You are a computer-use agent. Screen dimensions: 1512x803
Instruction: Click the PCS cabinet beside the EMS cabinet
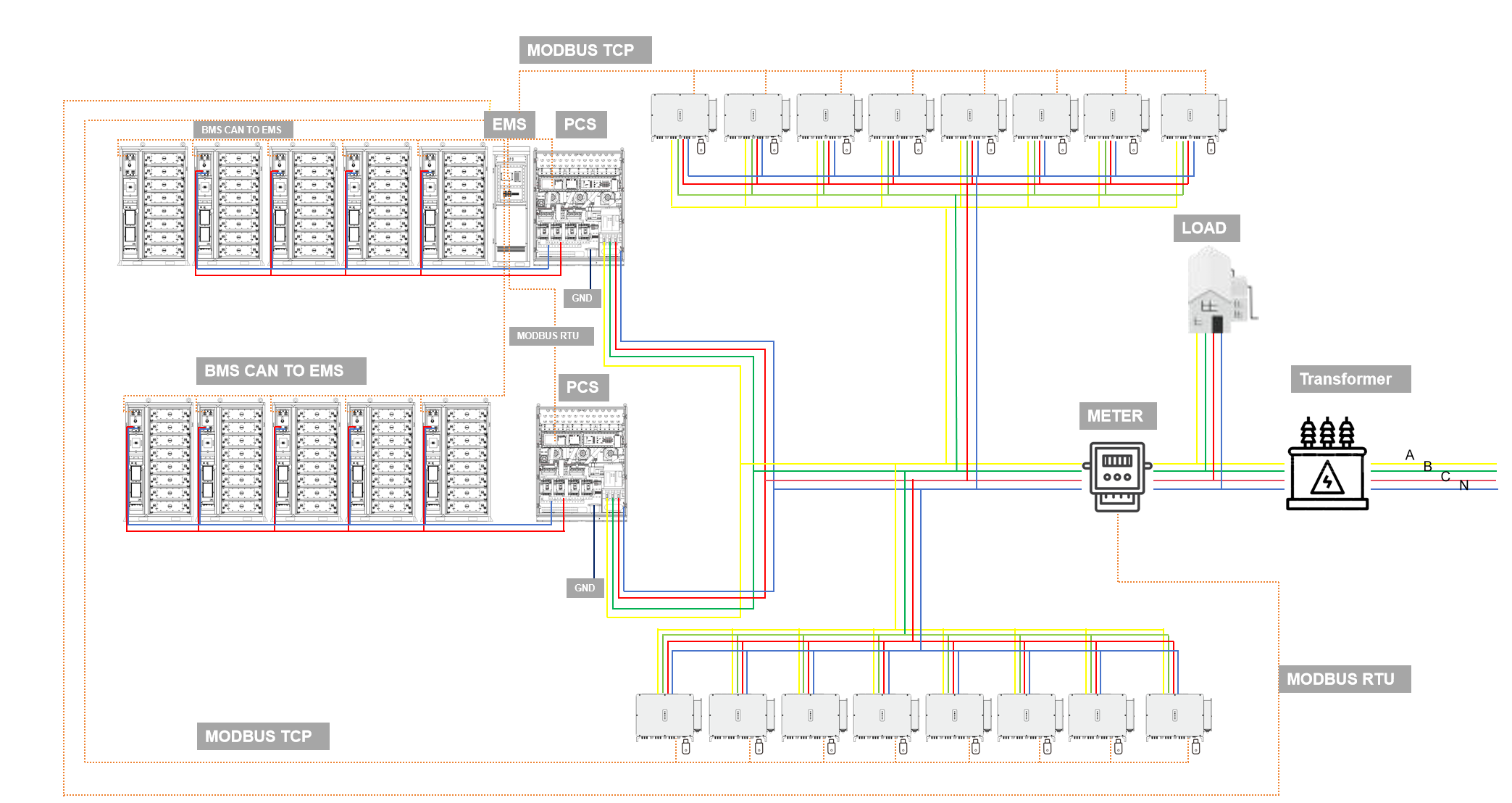pos(579,207)
